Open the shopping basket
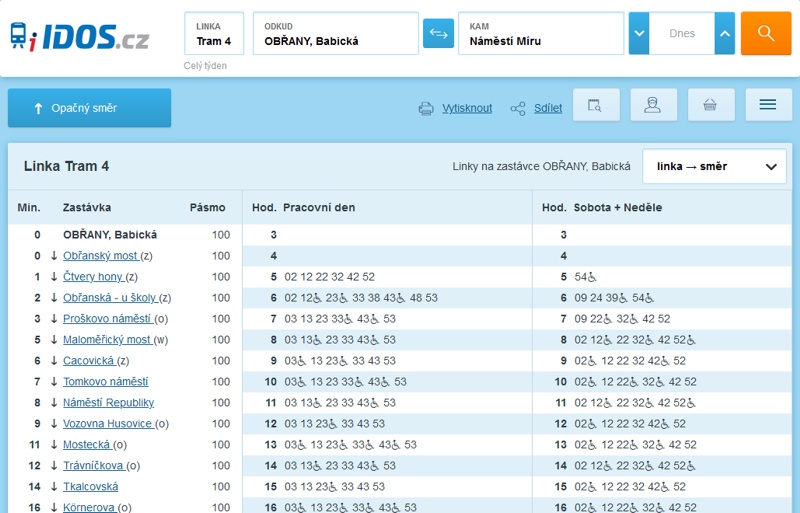The image size is (800, 513). tap(711, 106)
